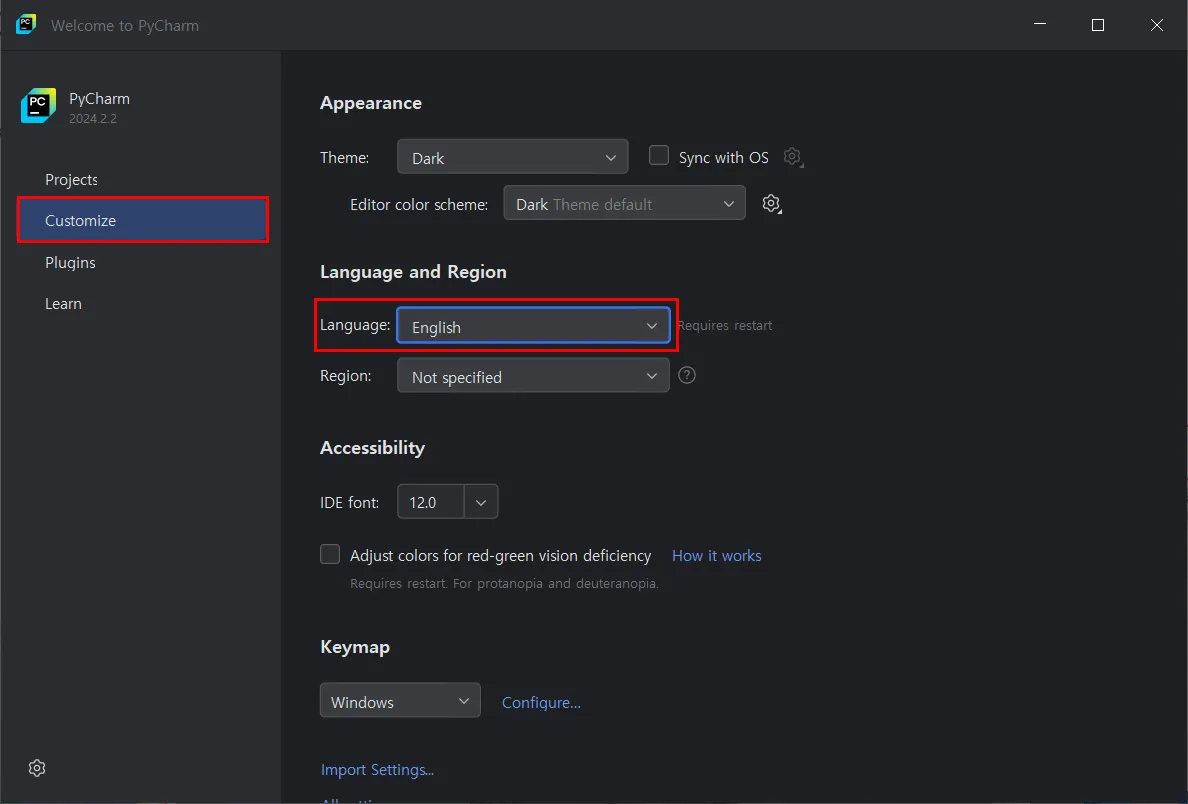Image resolution: width=1188 pixels, height=804 pixels.
Task: Click the Configure... keymap link
Action: 541,702
